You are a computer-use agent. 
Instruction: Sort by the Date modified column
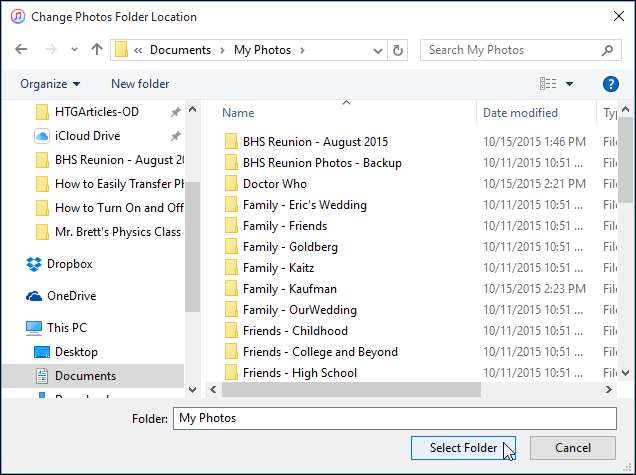click(520, 113)
